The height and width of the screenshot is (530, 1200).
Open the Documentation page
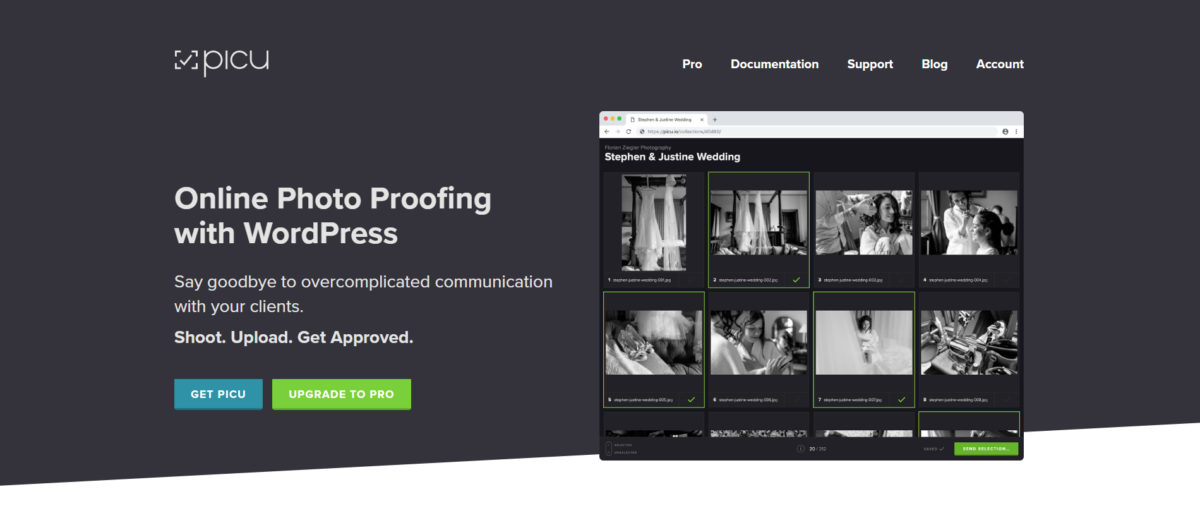[774, 64]
